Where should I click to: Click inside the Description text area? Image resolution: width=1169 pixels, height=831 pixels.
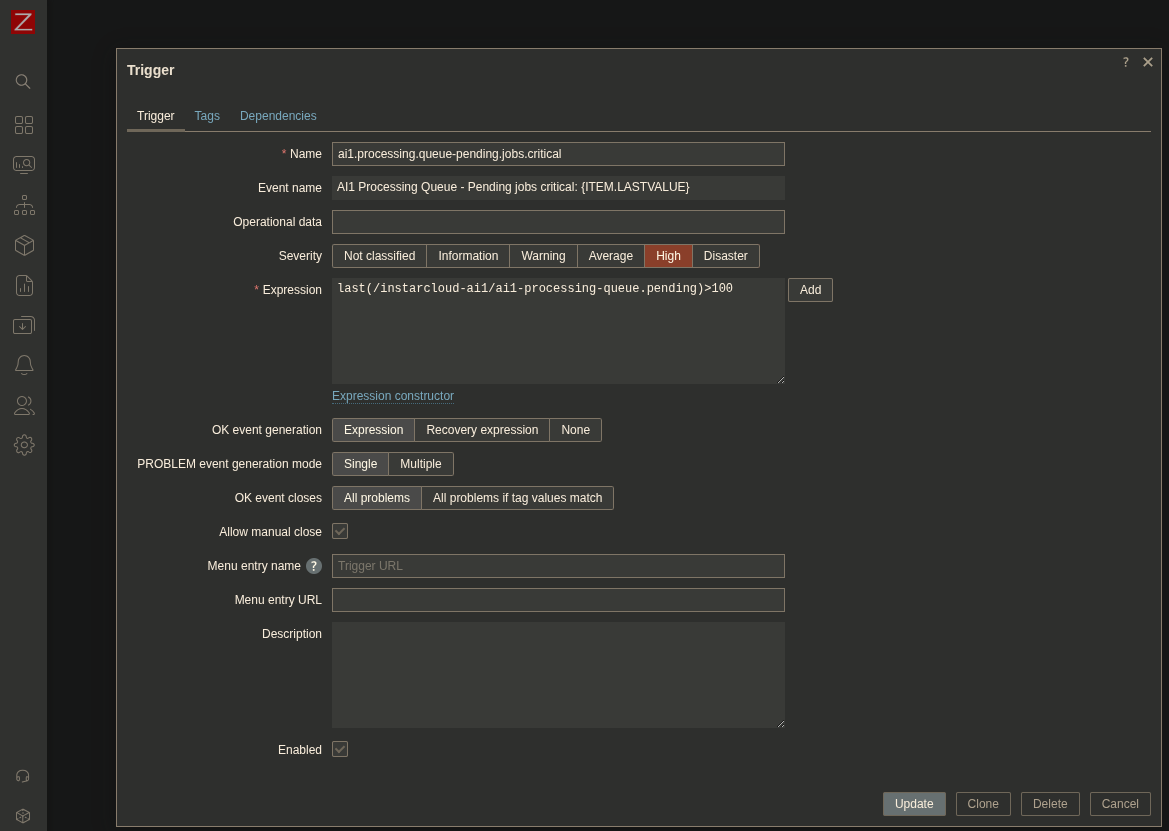558,674
